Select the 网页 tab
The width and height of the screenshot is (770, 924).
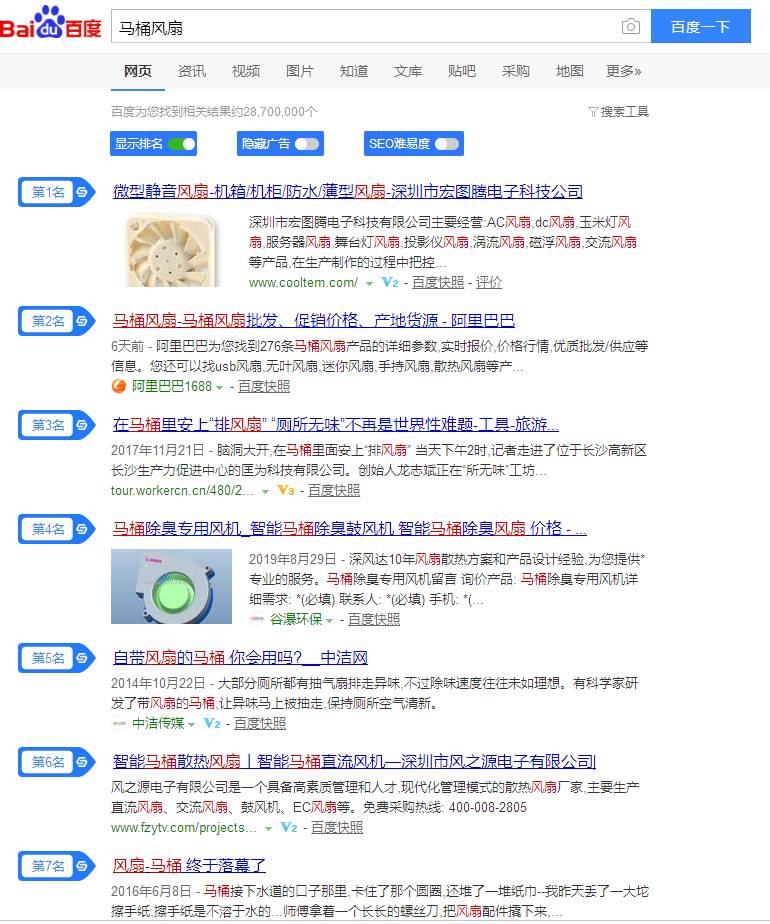coord(138,71)
